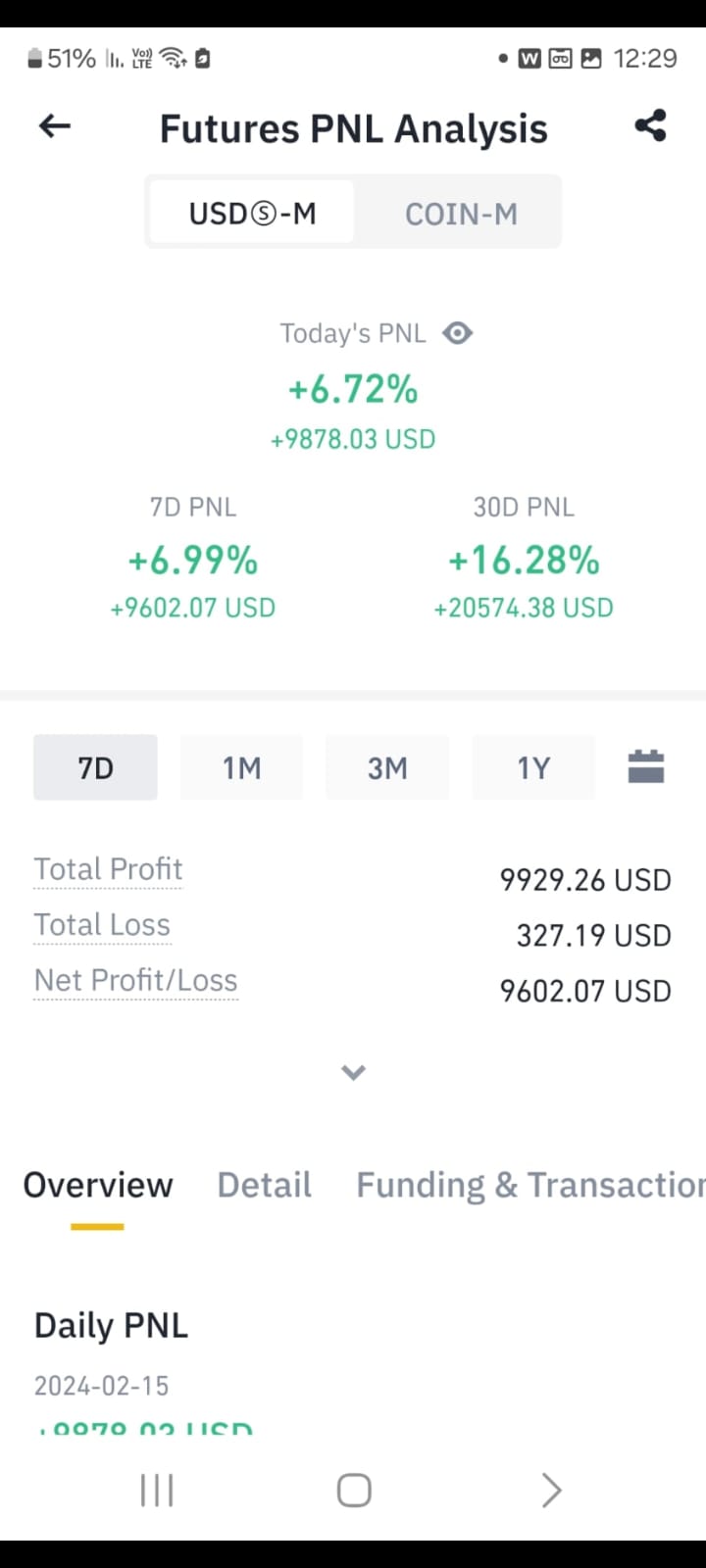Select the 1M time range
This screenshot has height=1568, width=706.
click(241, 767)
